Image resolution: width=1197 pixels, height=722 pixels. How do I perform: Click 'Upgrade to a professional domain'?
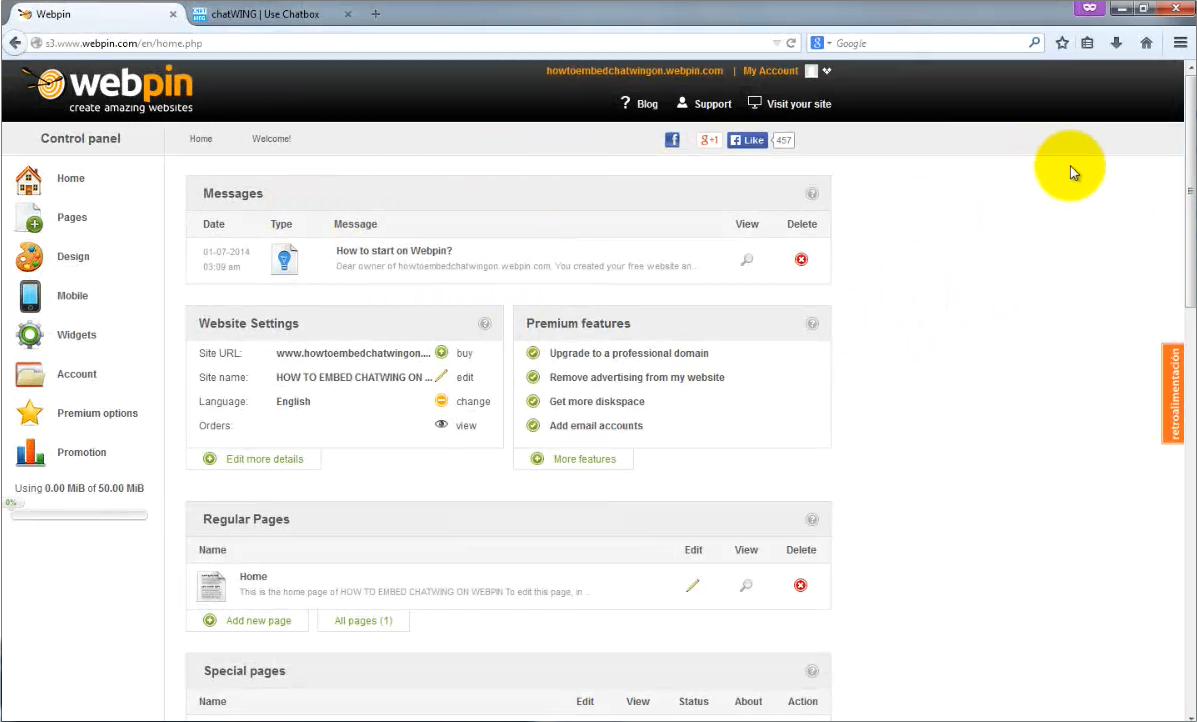629,353
